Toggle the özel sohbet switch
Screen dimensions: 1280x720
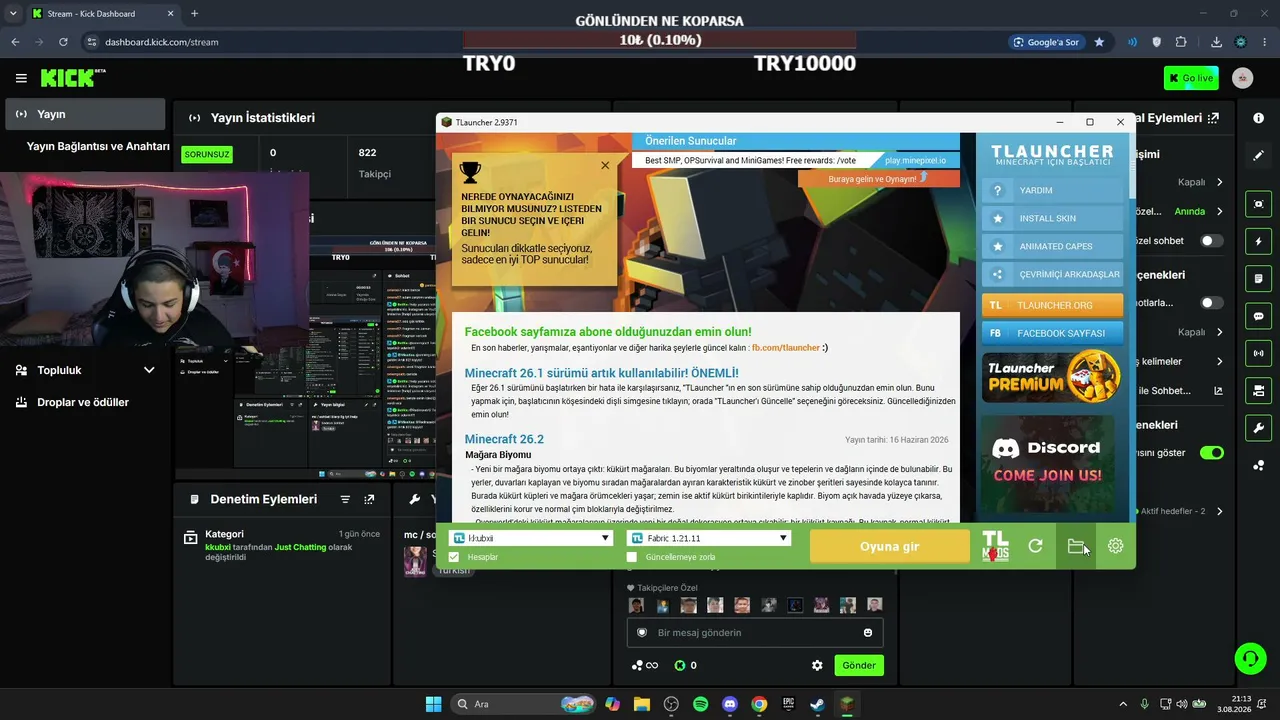pos(1212,241)
